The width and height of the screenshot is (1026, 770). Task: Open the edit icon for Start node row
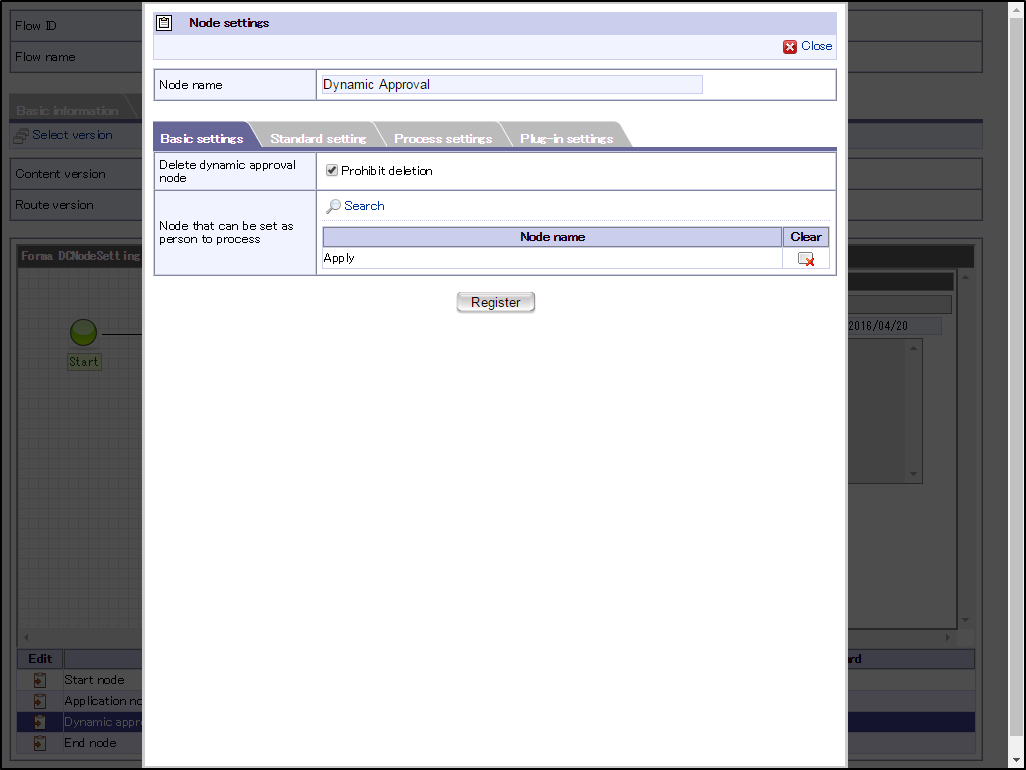[x=40, y=680]
